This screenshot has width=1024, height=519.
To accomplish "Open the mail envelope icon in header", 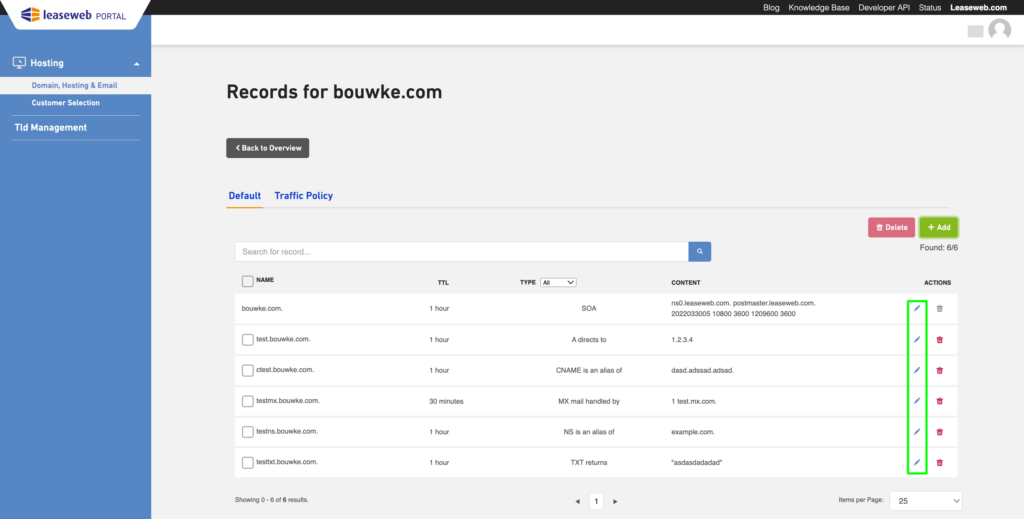I will (975, 31).
